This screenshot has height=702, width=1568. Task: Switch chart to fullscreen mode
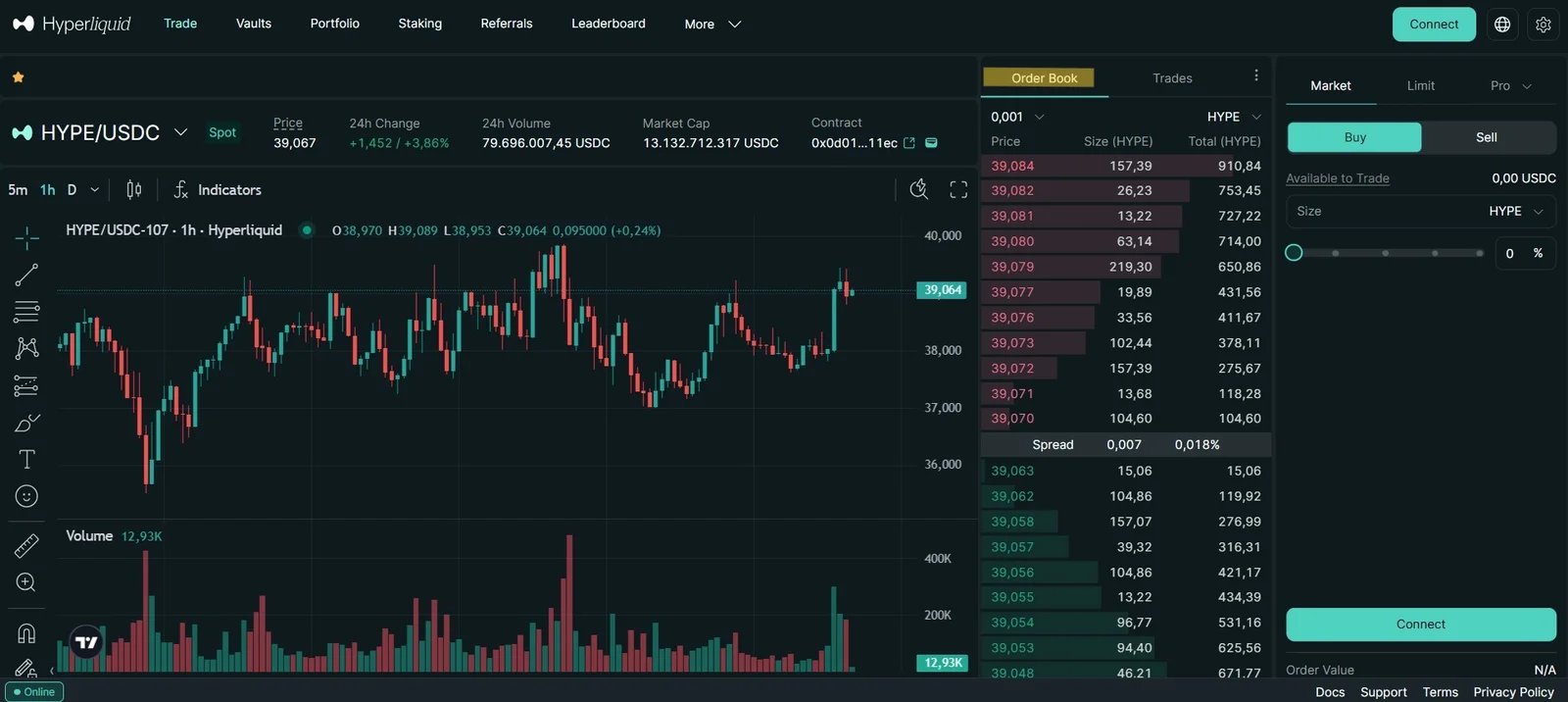[x=958, y=189]
